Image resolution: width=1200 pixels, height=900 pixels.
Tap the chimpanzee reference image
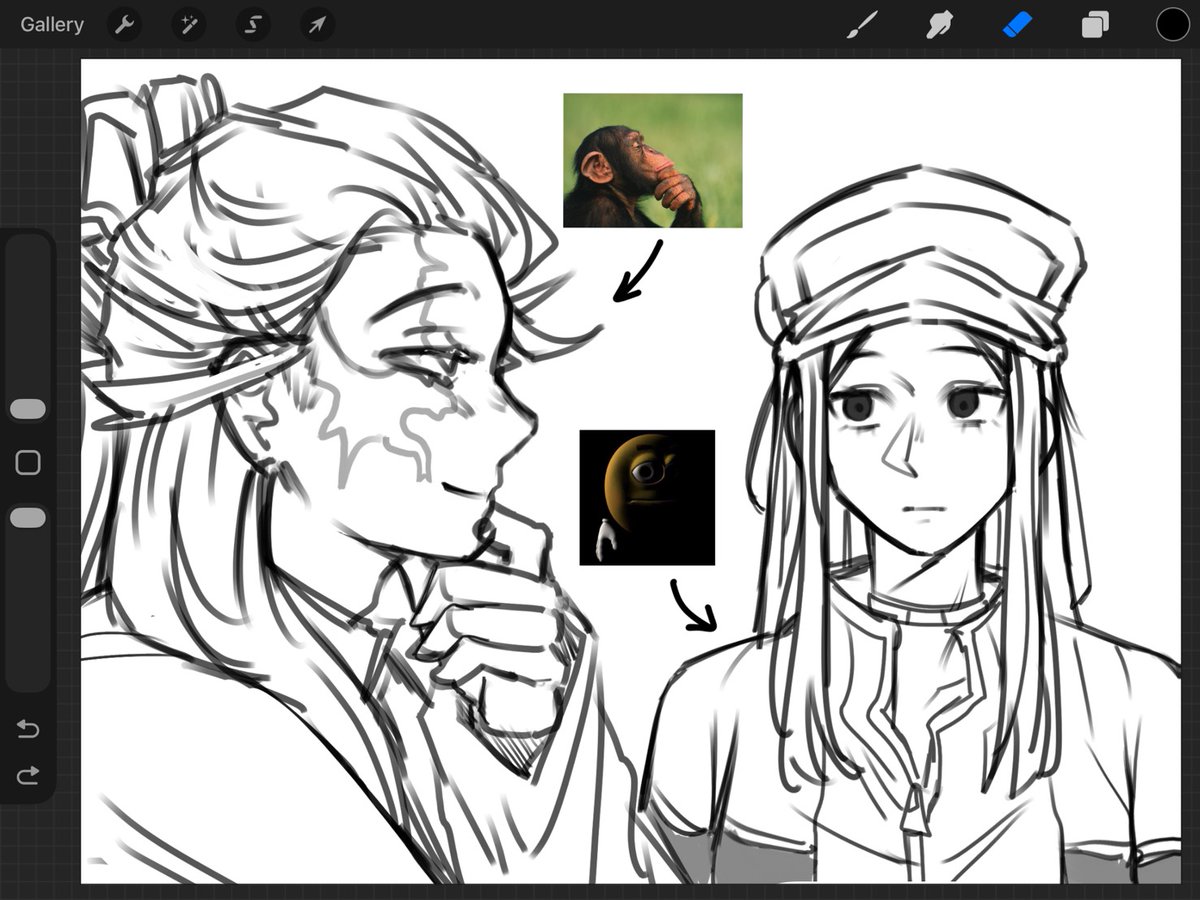[x=653, y=161]
